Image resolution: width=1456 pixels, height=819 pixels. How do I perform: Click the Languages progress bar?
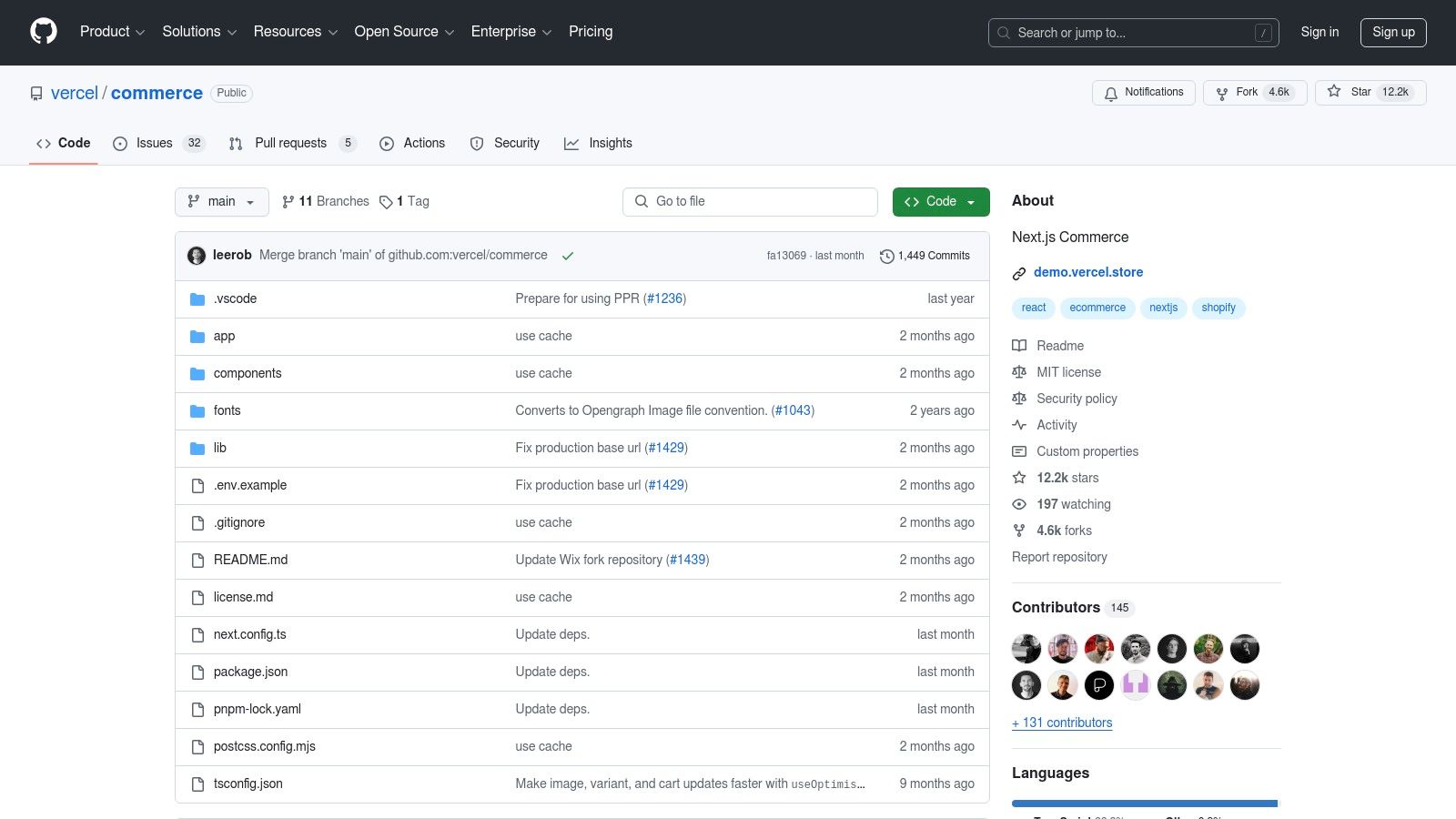pos(1145,804)
